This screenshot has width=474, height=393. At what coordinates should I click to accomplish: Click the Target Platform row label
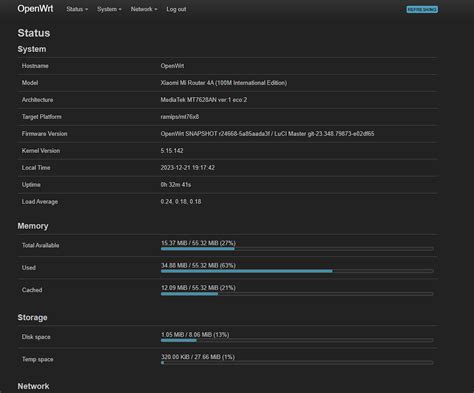(x=42, y=117)
